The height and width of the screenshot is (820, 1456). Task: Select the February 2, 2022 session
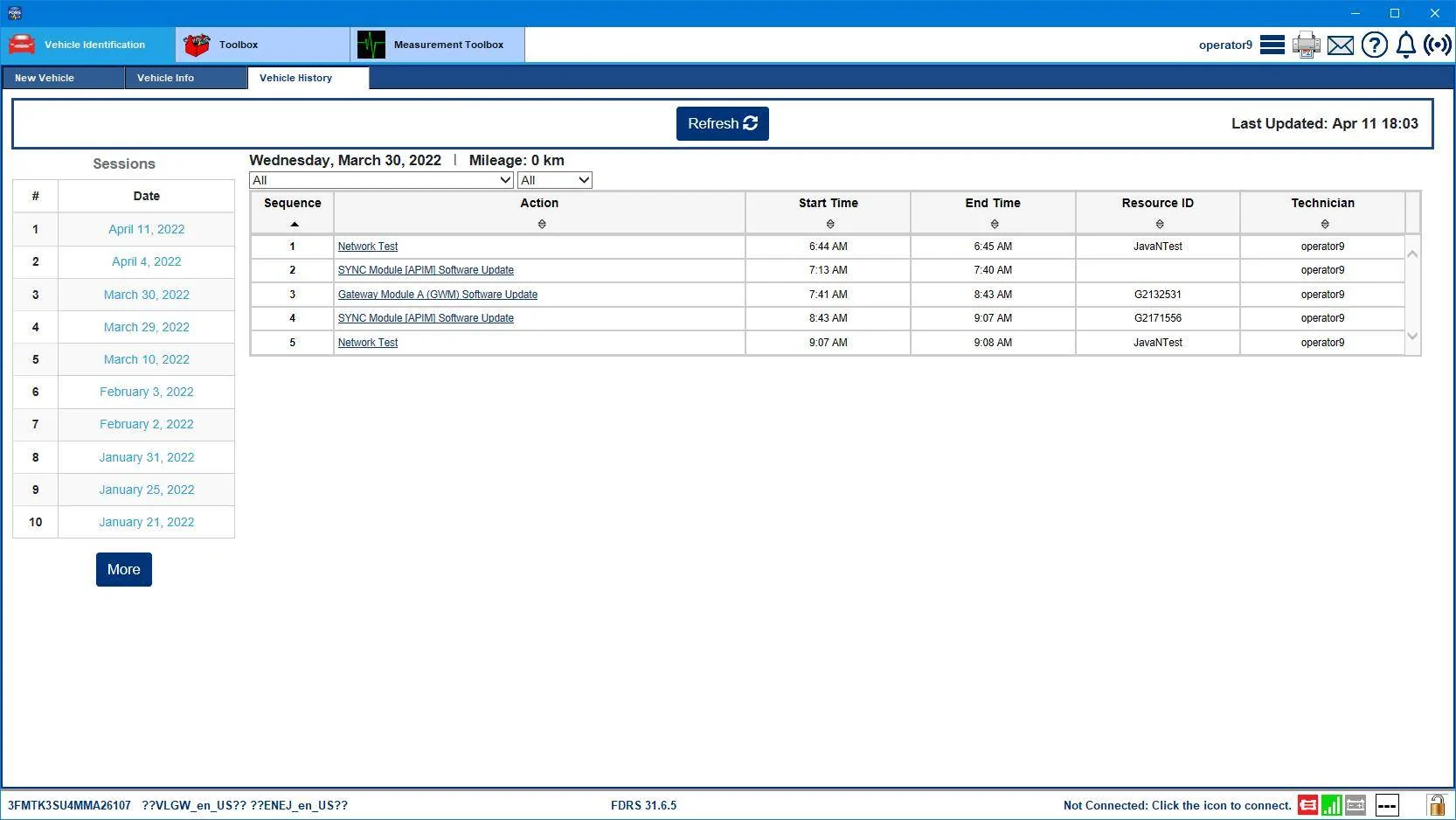tap(147, 424)
